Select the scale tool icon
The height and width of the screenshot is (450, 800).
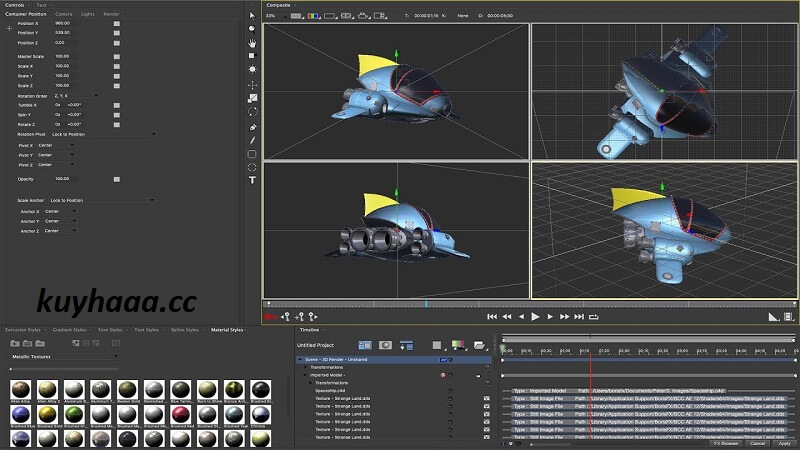(253, 98)
